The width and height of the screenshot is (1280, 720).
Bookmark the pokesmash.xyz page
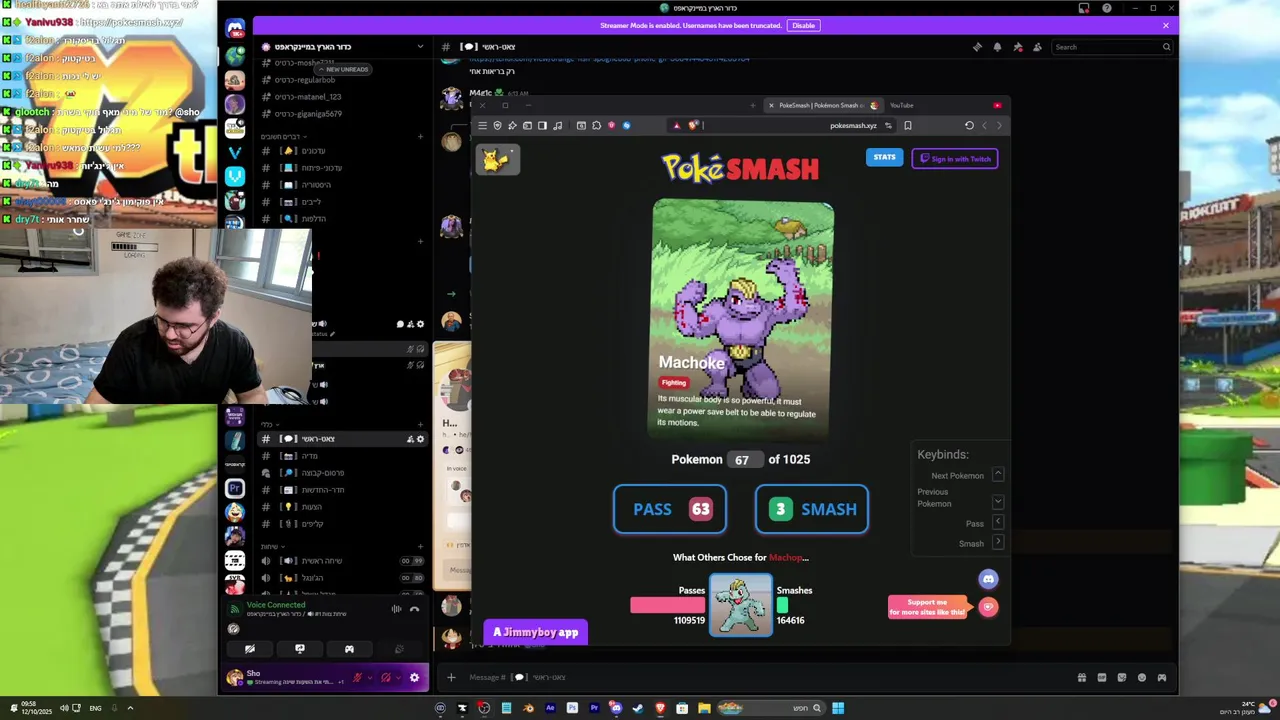point(907,125)
